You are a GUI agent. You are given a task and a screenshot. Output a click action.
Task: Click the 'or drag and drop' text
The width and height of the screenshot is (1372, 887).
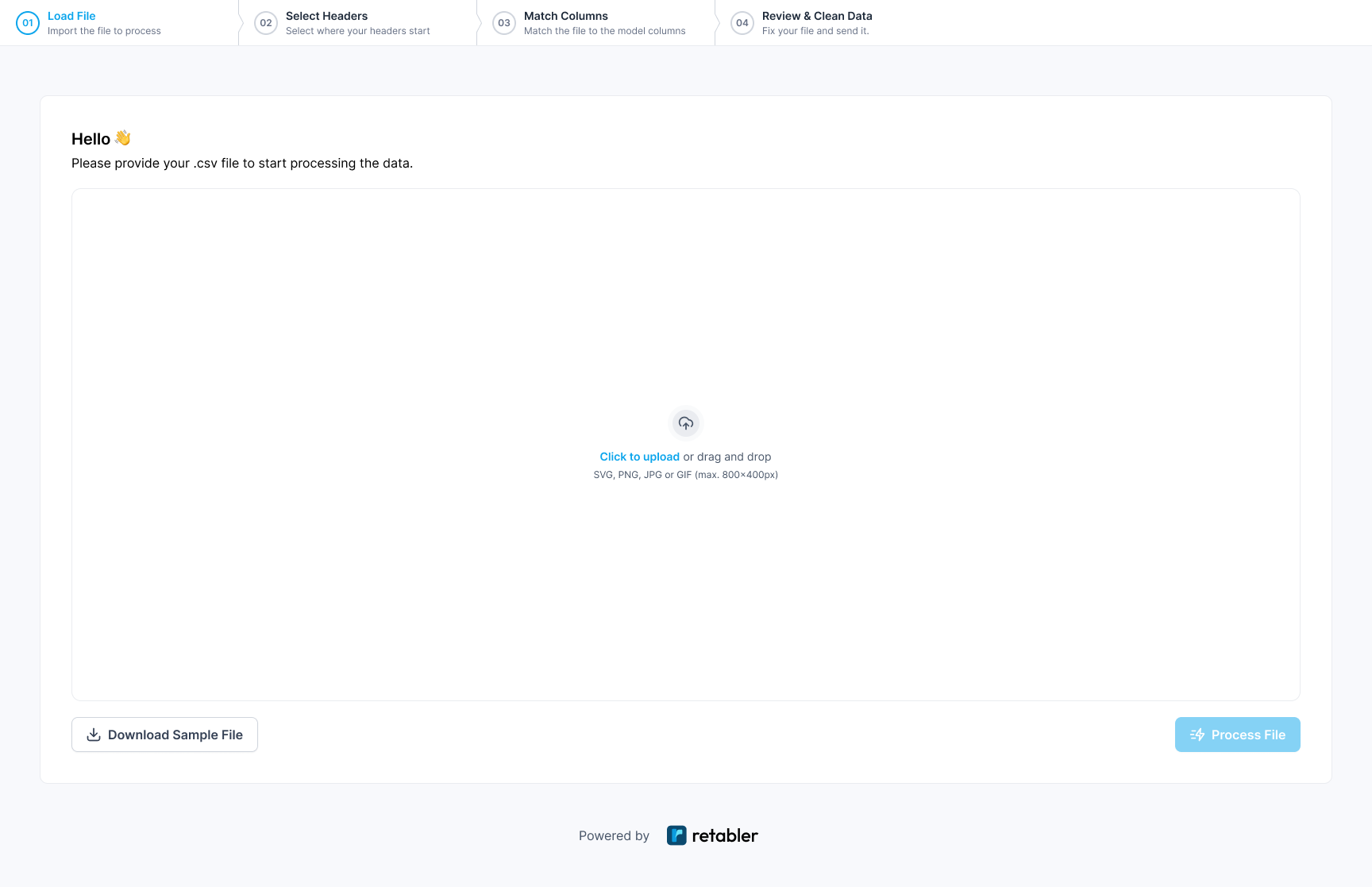point(727,457)
